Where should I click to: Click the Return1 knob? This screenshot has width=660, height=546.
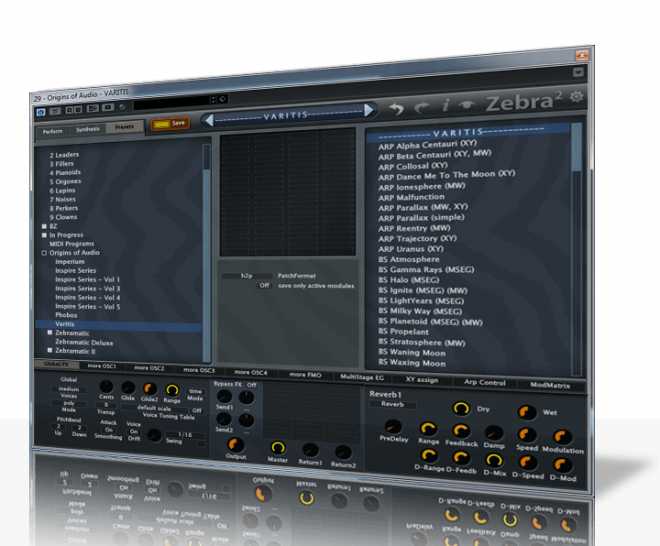[310, 450]
